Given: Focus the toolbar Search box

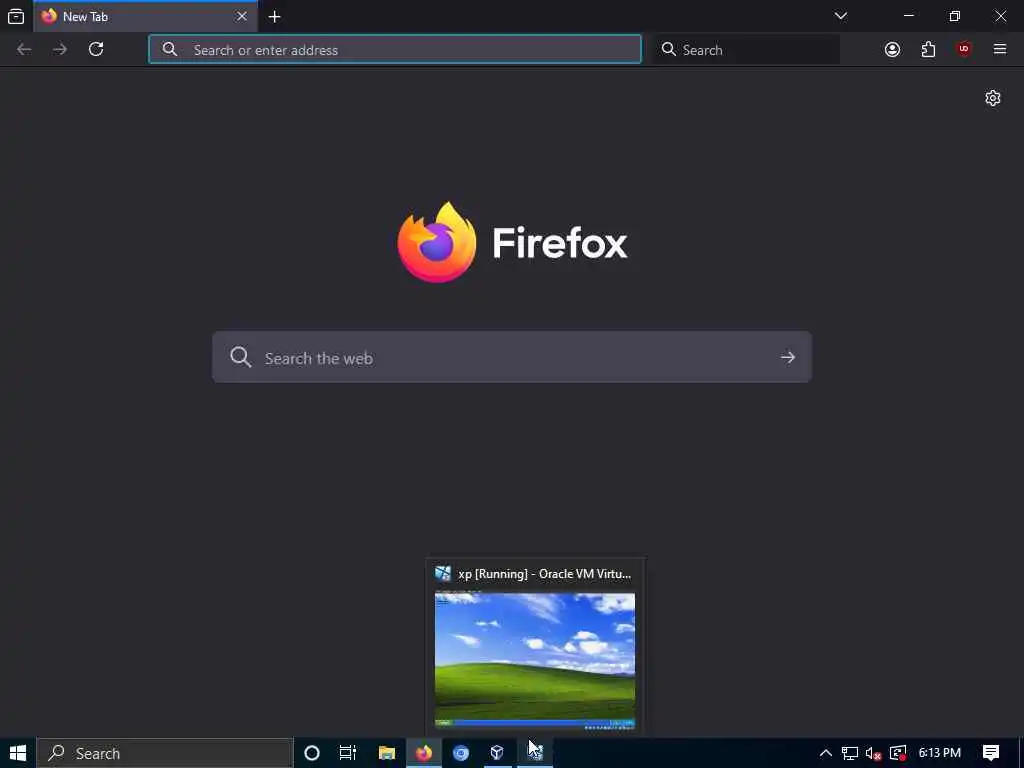Looking at the screenshot, I should tap(746, 49).
